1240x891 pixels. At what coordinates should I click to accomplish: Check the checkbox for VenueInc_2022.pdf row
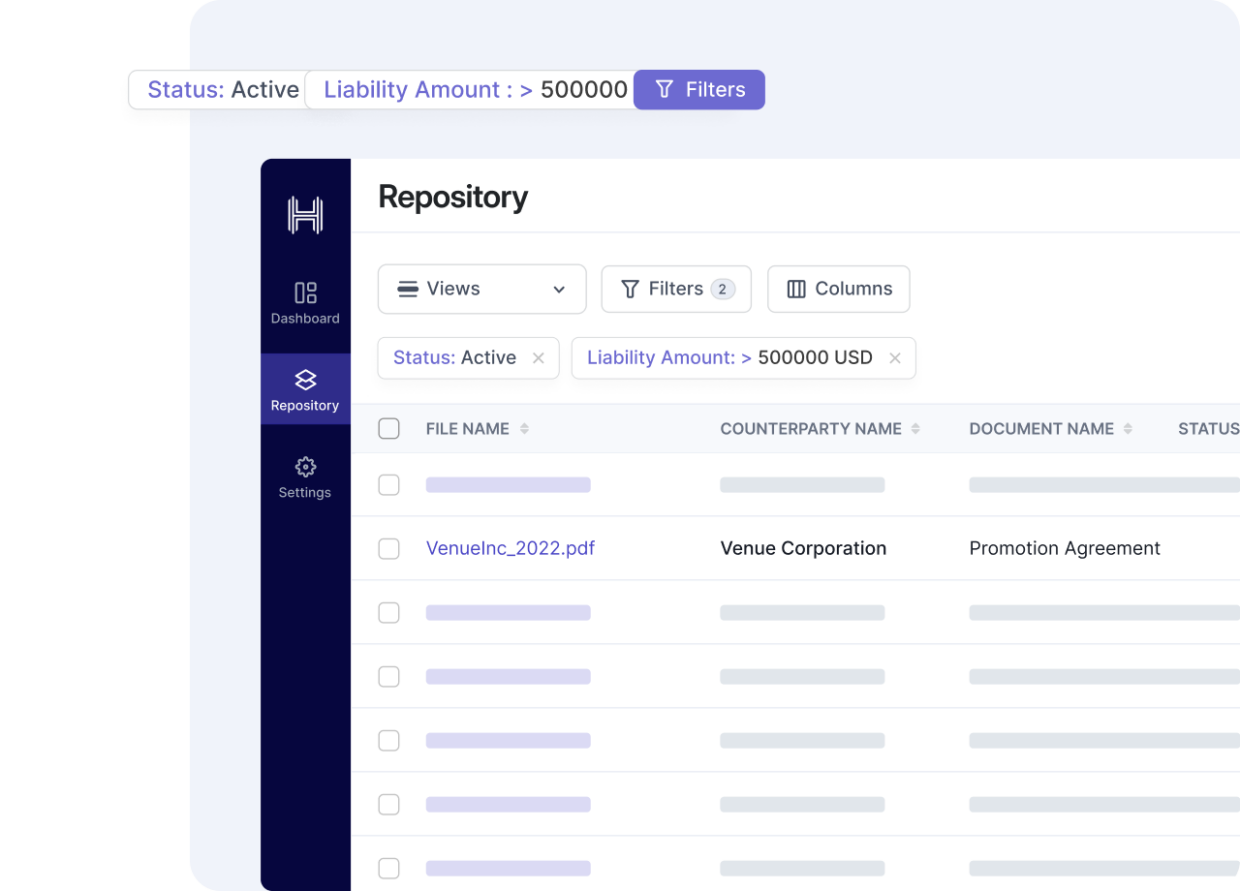389,548
